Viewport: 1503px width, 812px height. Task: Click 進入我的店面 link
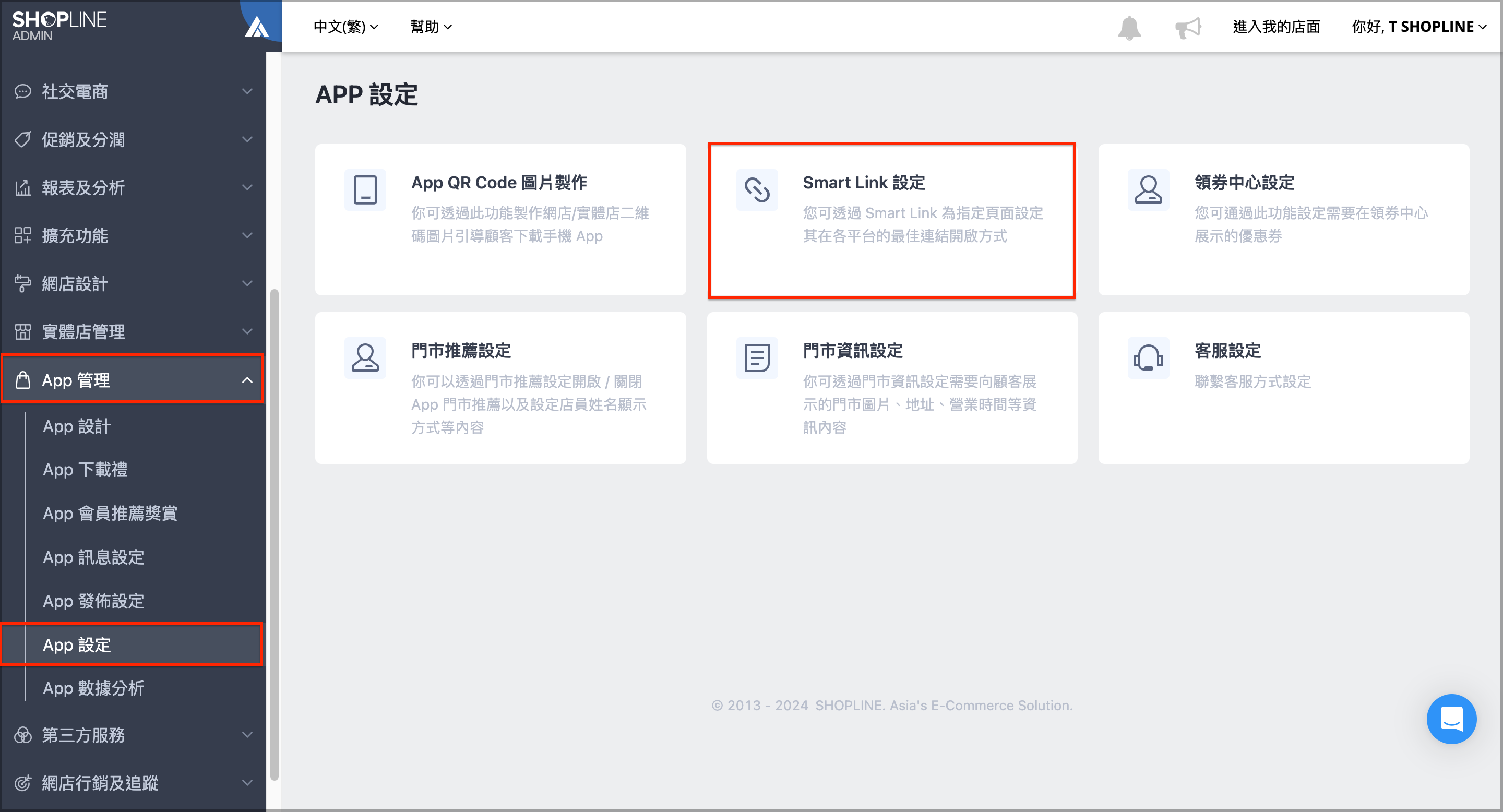click(x=1276, y=27)
